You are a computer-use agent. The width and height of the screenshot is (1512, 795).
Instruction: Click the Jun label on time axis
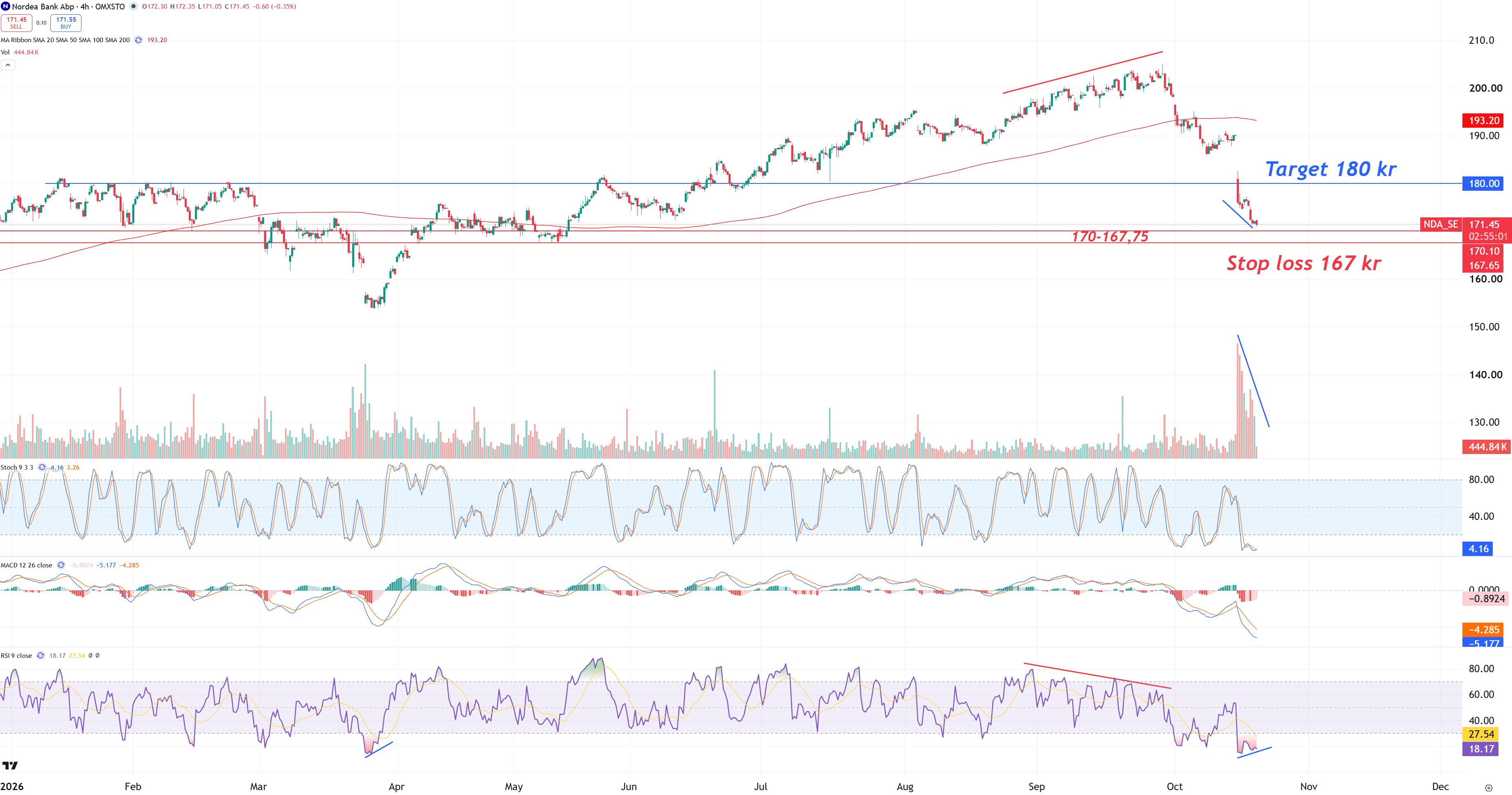tap(629, 786)
